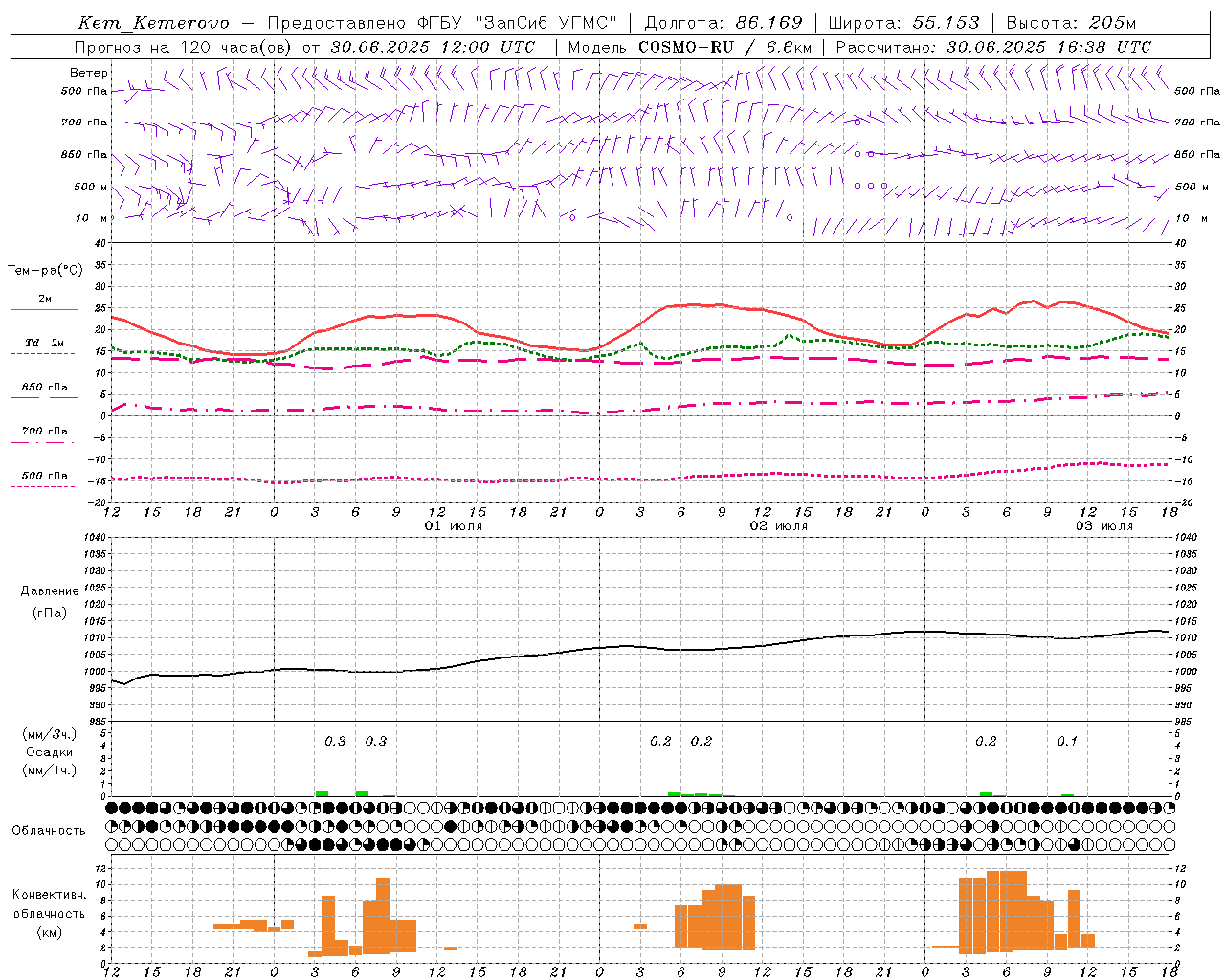
Task: Click the Ветер panel label
Action: [x=89, y=73]
